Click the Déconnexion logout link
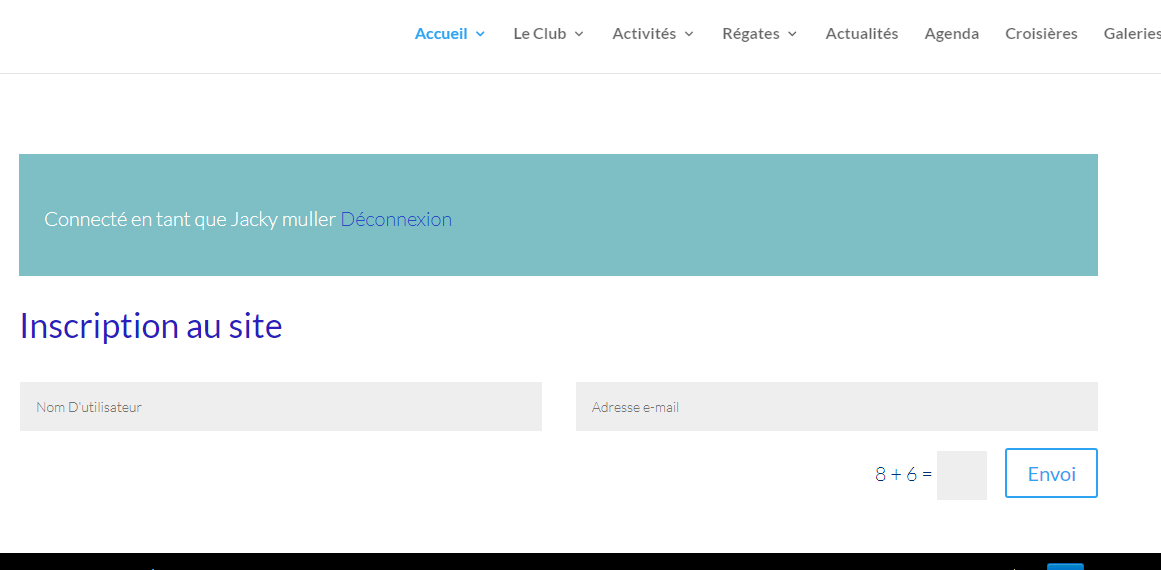Screen dimensions: 1161x570 point(396,219)
